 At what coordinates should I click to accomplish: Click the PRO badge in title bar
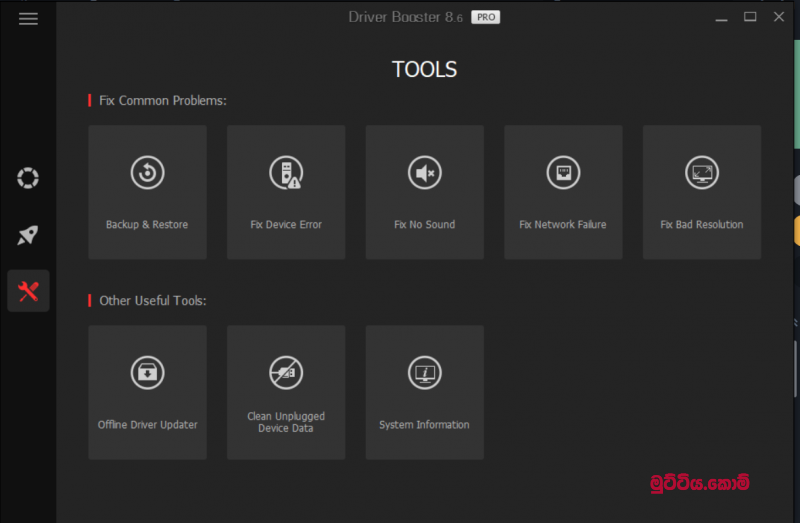click(485, 17)
